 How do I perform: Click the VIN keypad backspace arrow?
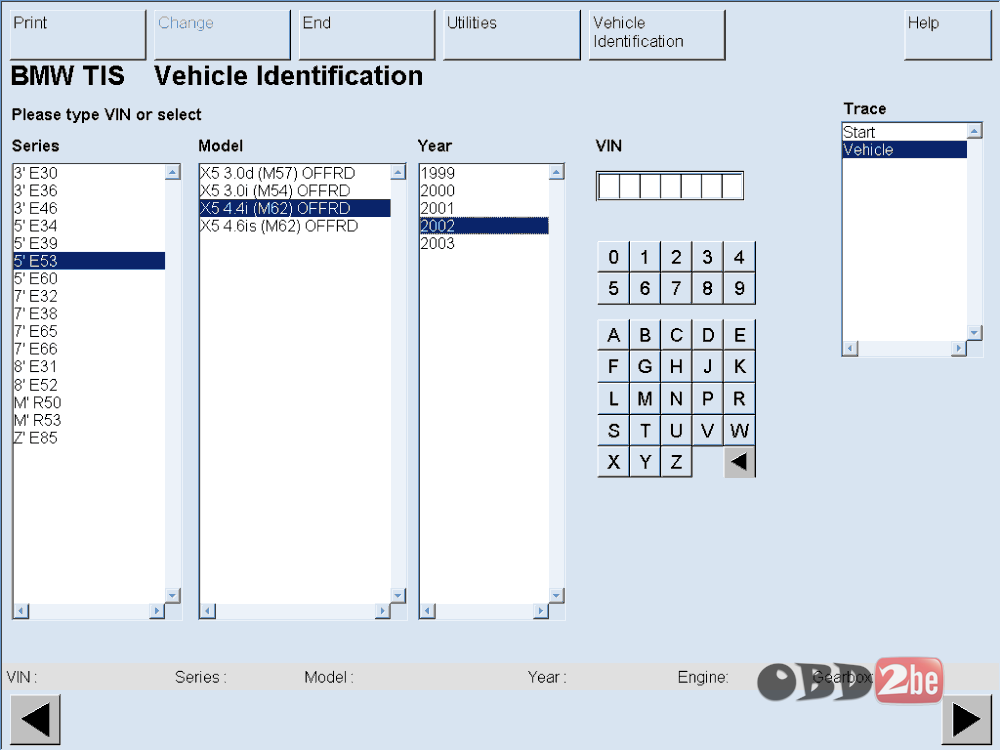[x=739, y=462]
